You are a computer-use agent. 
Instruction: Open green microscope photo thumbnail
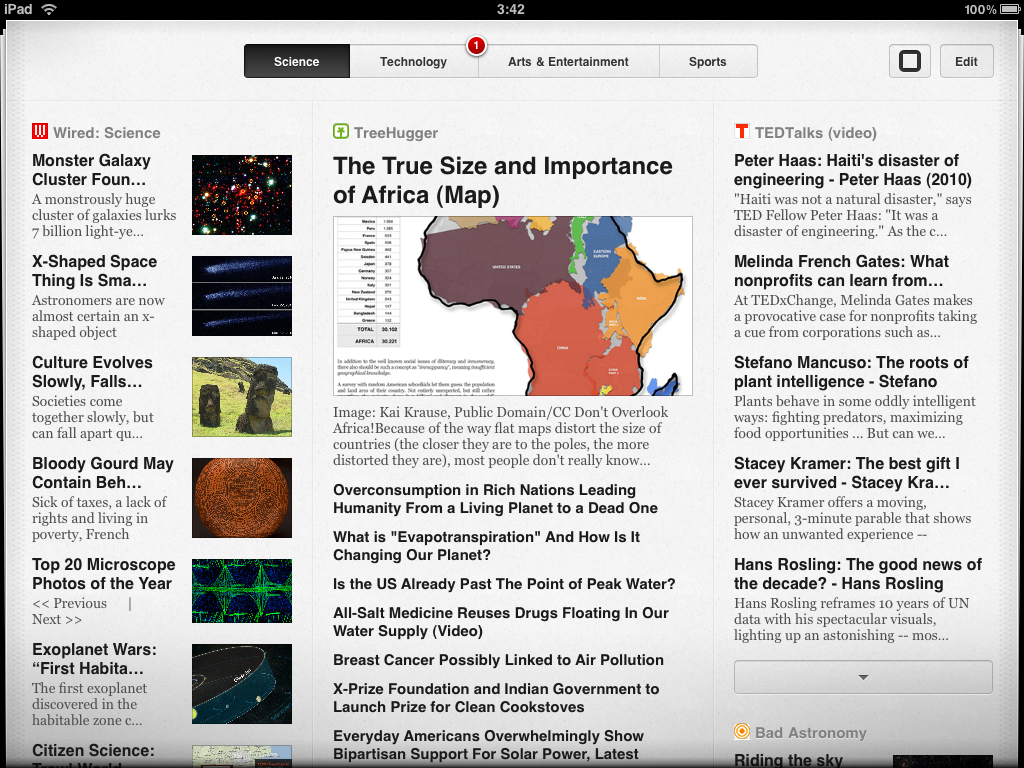[242, 591]
